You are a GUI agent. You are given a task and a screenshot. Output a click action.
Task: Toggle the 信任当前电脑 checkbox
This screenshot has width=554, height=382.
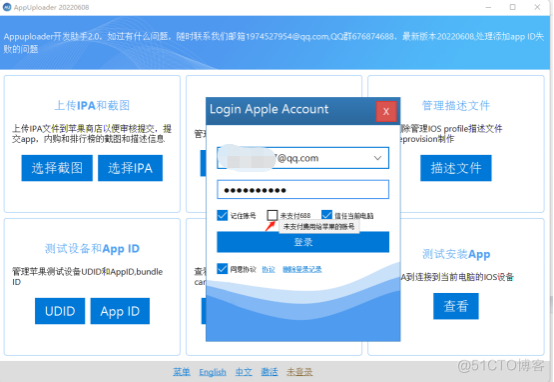coord(326,215)
